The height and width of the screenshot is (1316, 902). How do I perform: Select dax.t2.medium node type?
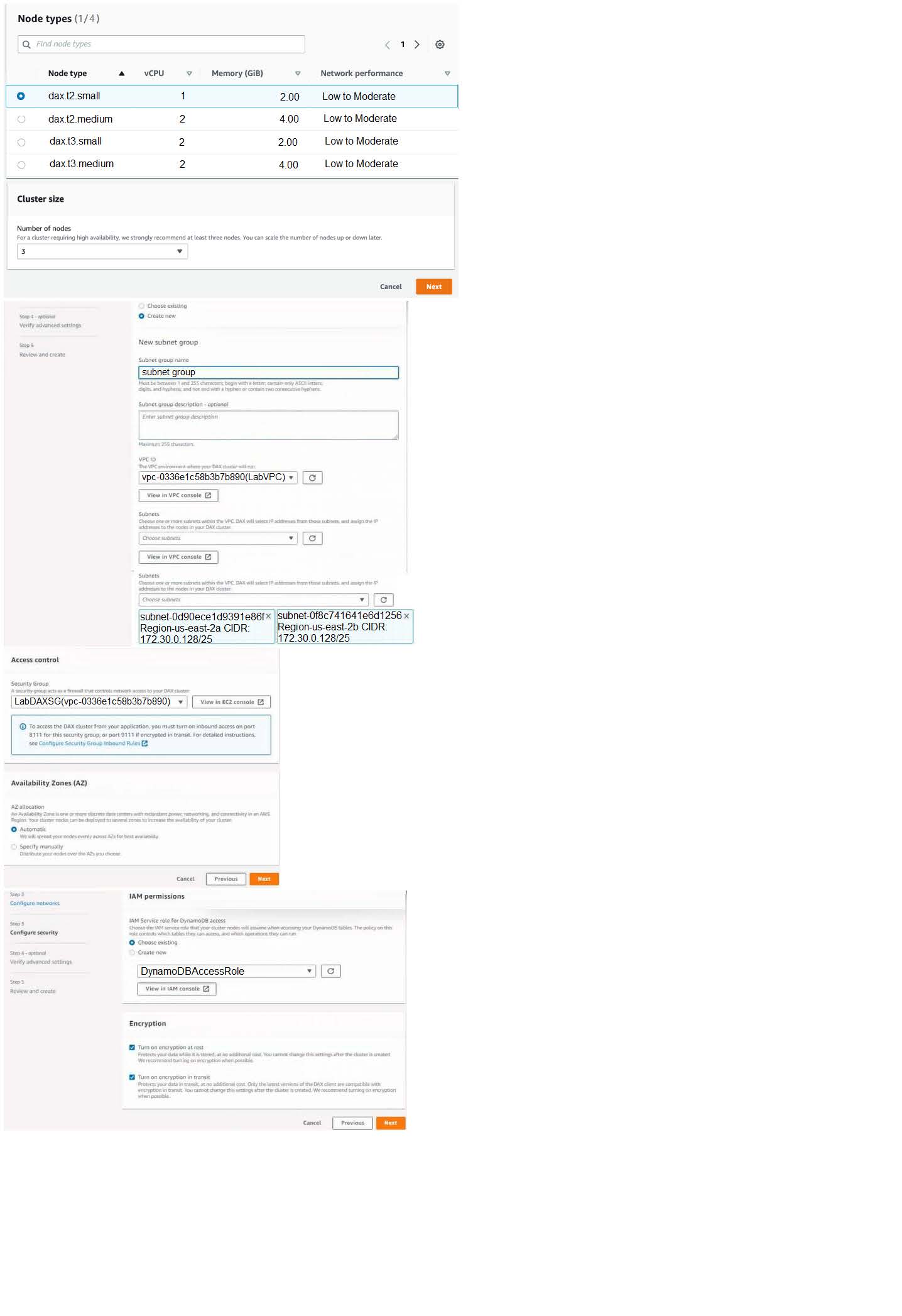point(21,119)
